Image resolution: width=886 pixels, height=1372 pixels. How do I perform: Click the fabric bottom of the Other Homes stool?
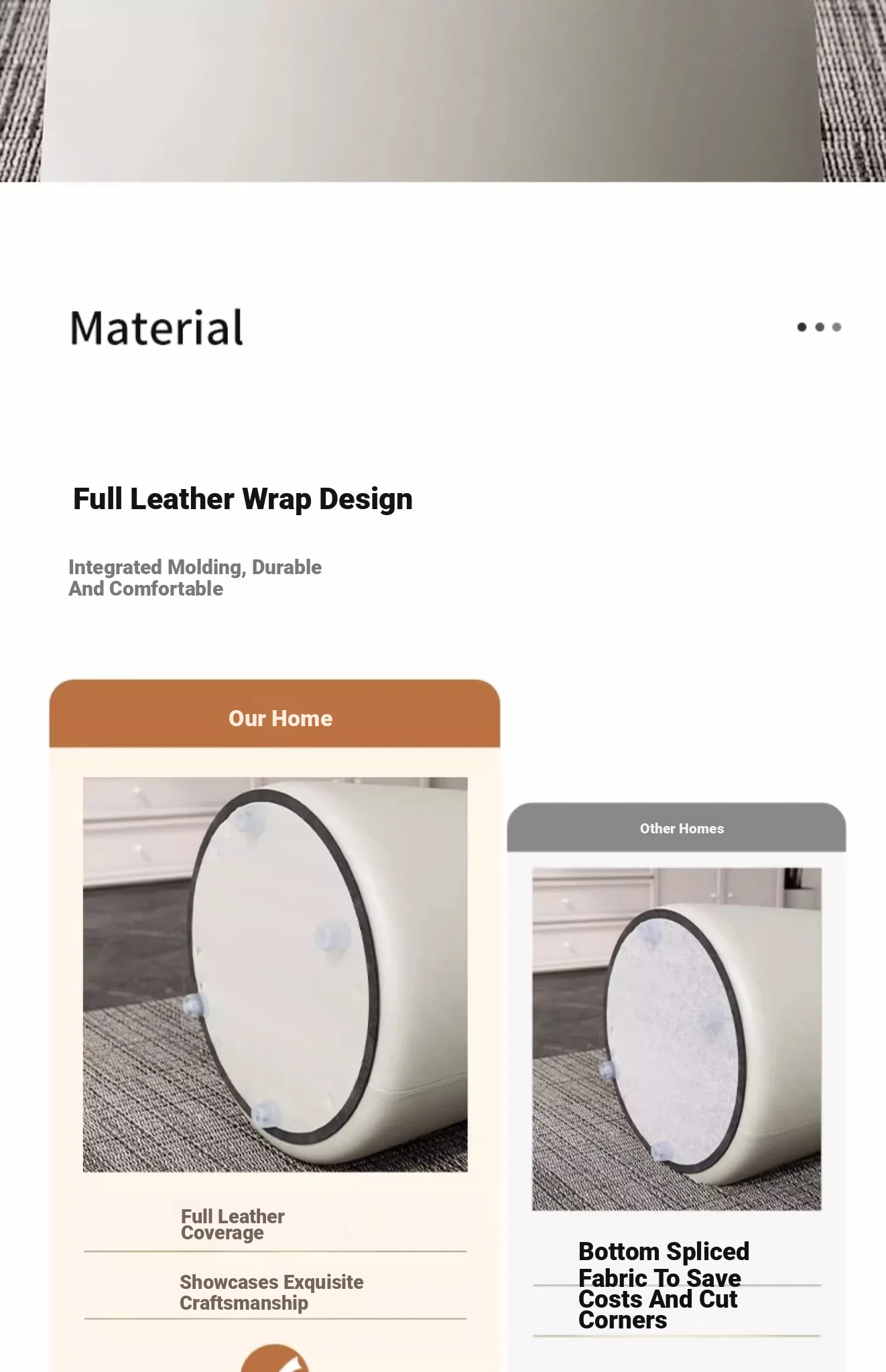point(674,1042)
